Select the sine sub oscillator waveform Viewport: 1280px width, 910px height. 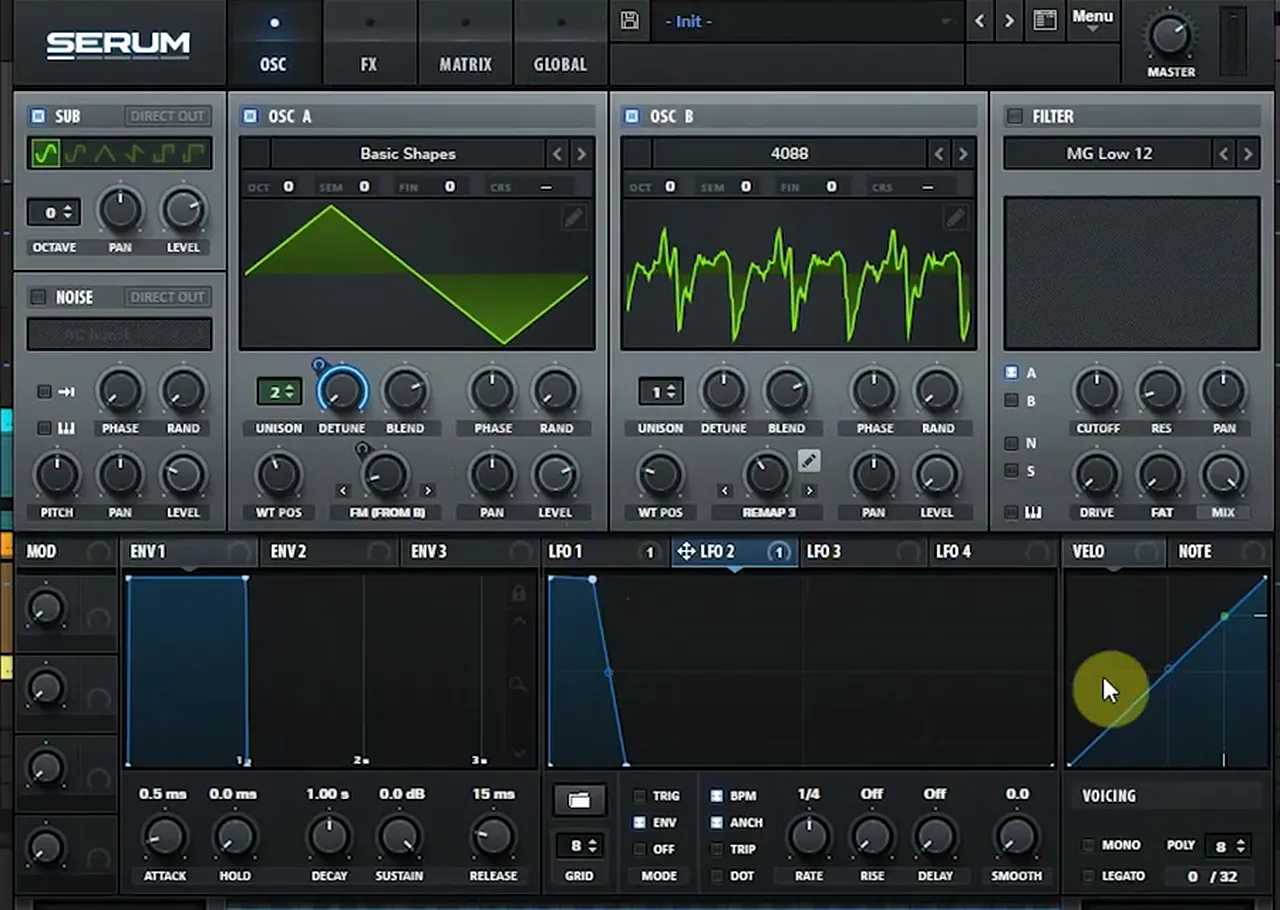[x=45, y=153]
